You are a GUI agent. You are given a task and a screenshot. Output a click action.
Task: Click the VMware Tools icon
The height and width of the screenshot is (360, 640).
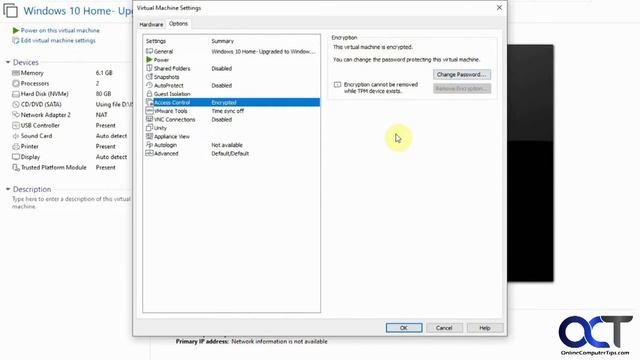149,111
